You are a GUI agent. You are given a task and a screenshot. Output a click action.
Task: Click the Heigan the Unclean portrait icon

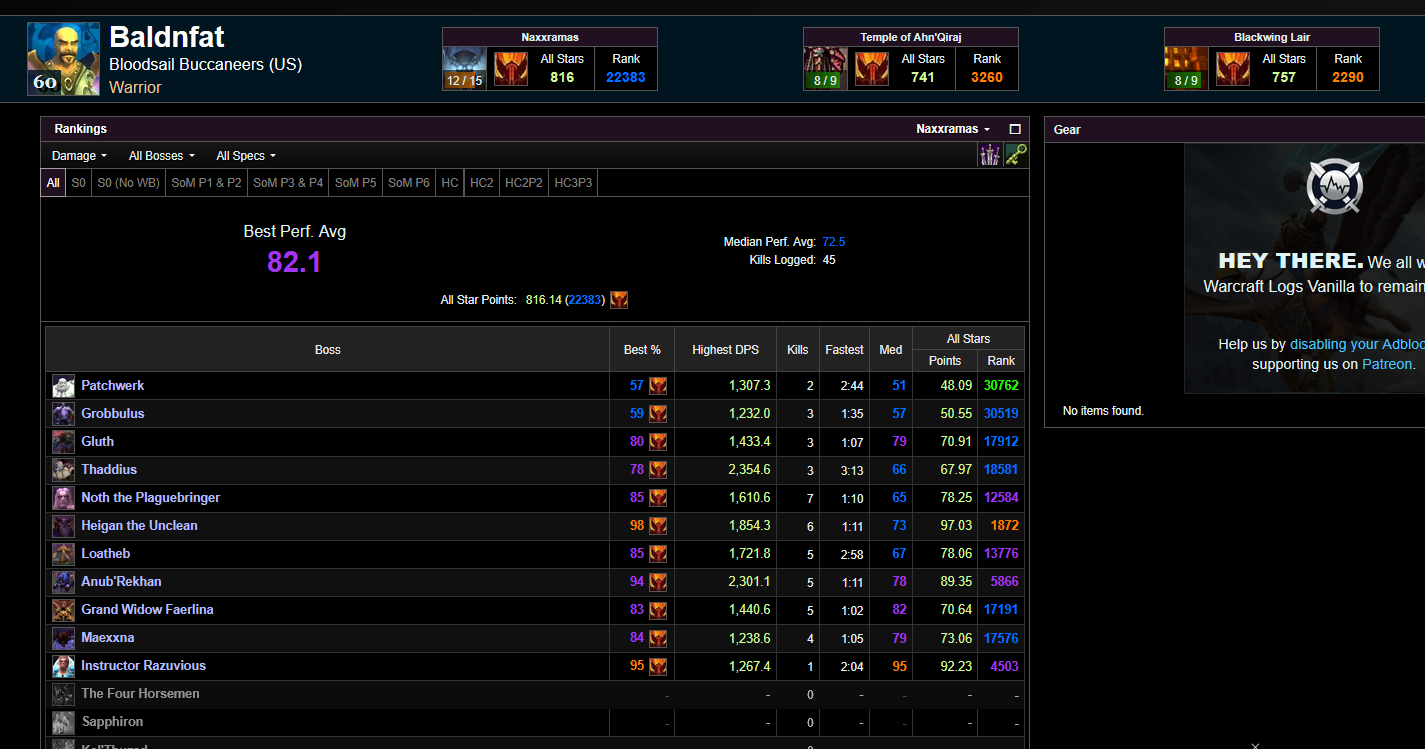[63, 526]
